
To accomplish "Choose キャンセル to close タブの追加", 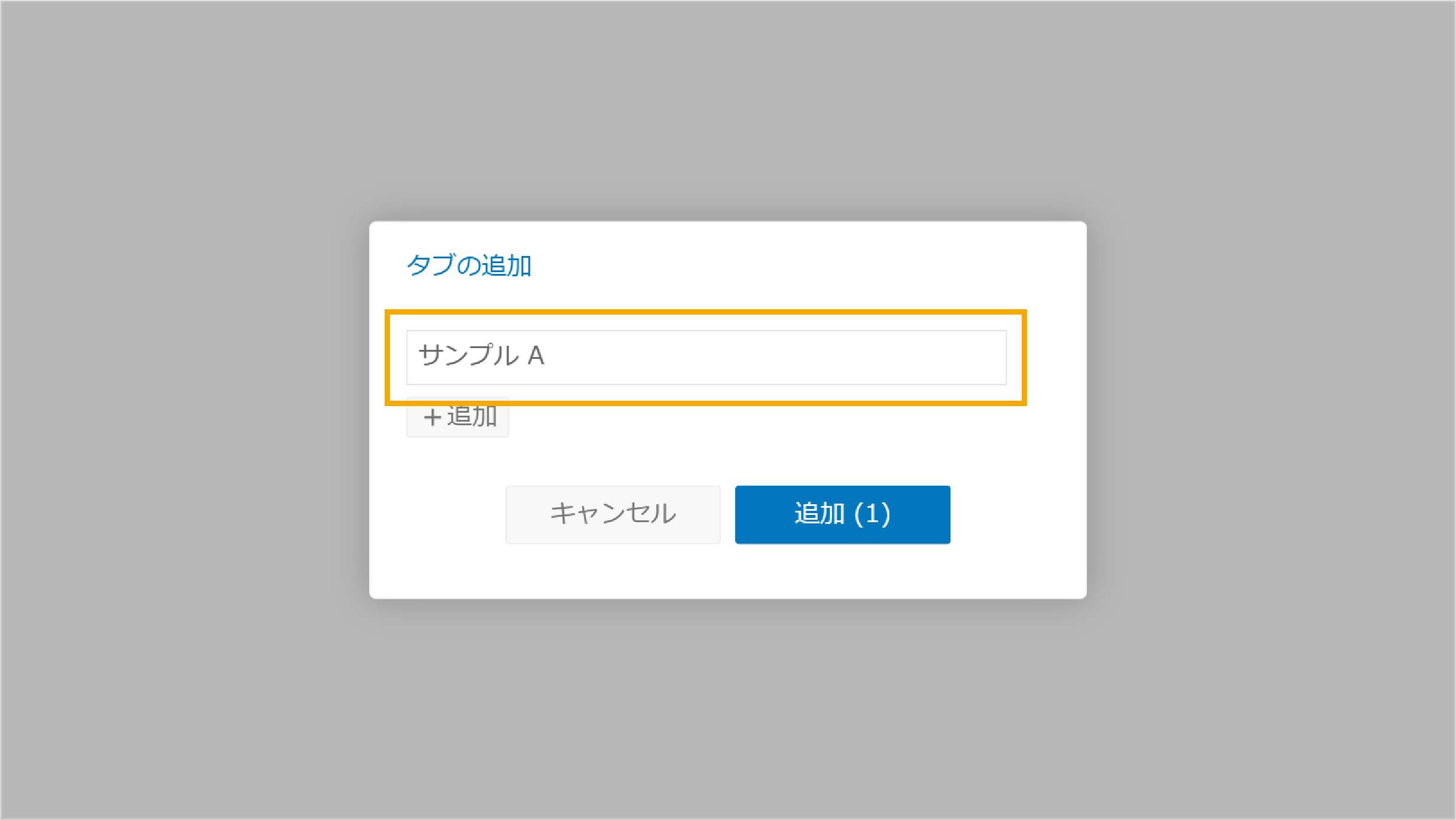I will coord(613,514).
